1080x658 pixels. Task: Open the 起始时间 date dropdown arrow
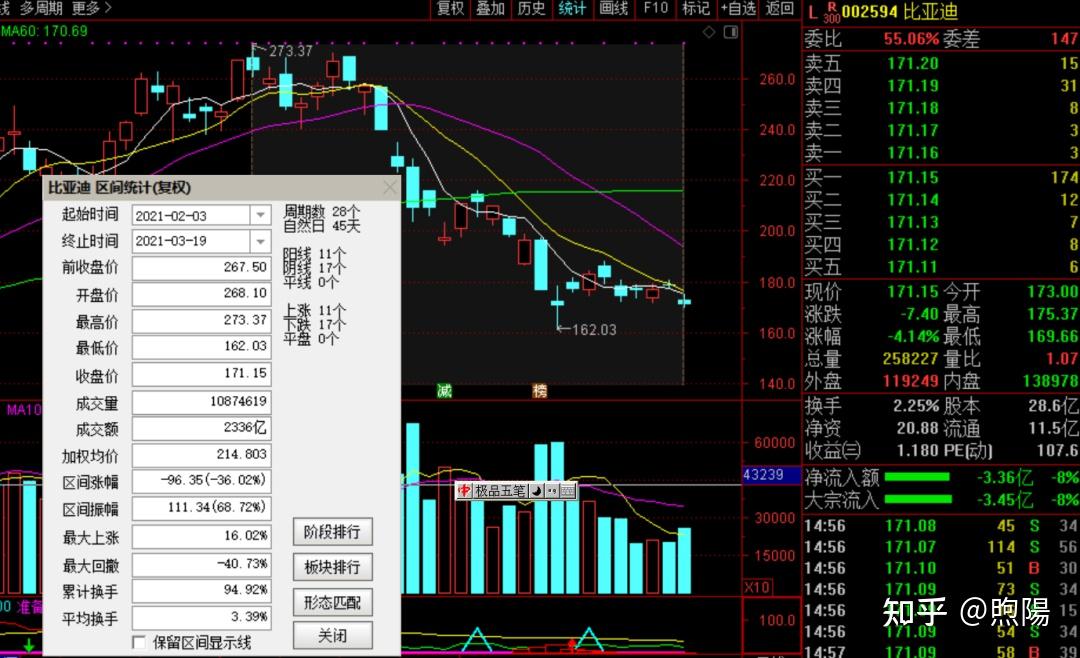(x=260, y=215)
